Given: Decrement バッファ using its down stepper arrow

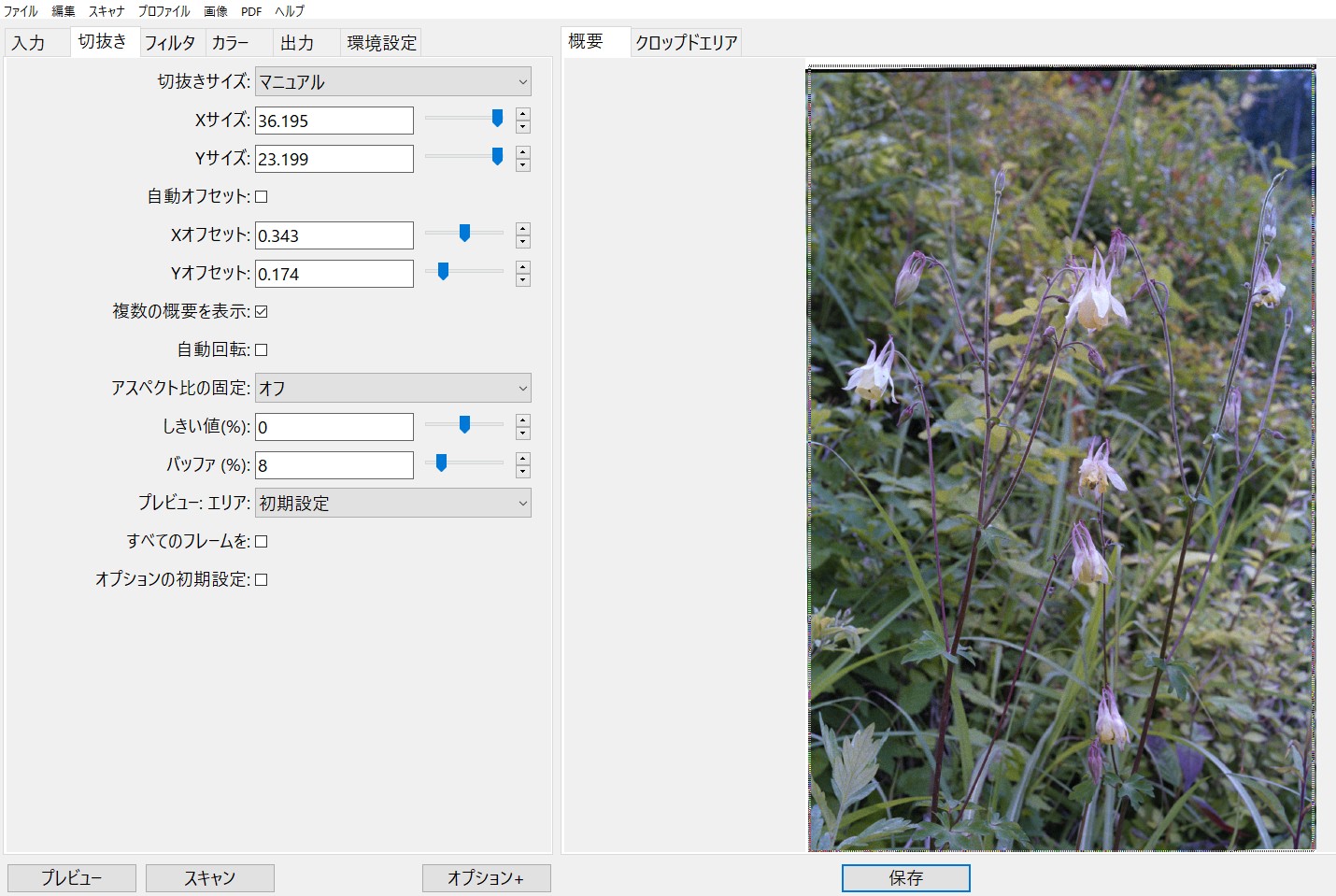Looking at the screenshot, I should pos(522,470).
